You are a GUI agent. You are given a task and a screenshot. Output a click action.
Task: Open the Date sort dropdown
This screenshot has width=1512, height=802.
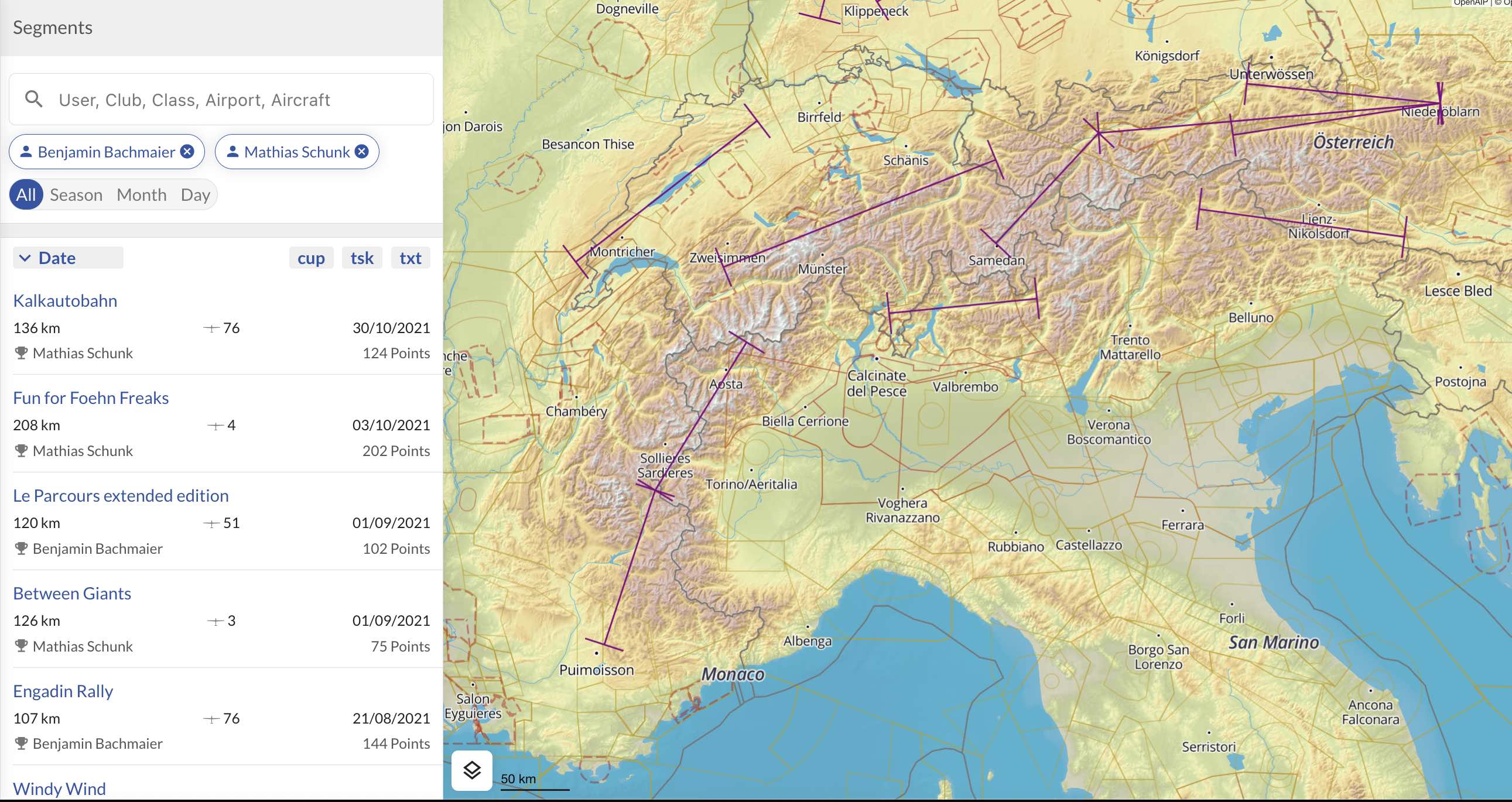click(x=68, y=258)
